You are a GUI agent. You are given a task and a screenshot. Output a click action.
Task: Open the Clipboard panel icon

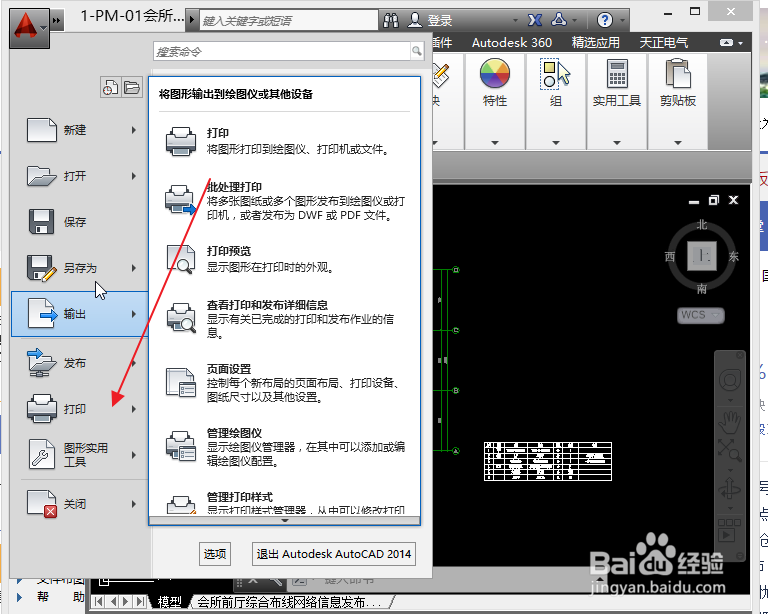678,73
